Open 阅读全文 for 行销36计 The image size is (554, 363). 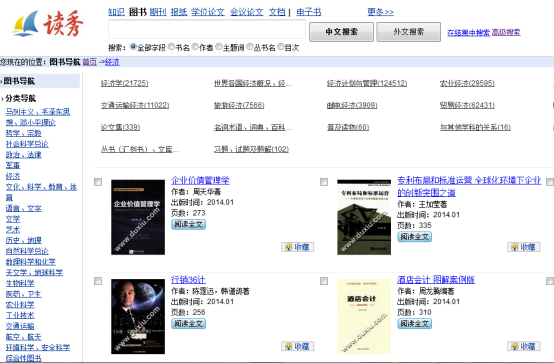coord(188,324)
